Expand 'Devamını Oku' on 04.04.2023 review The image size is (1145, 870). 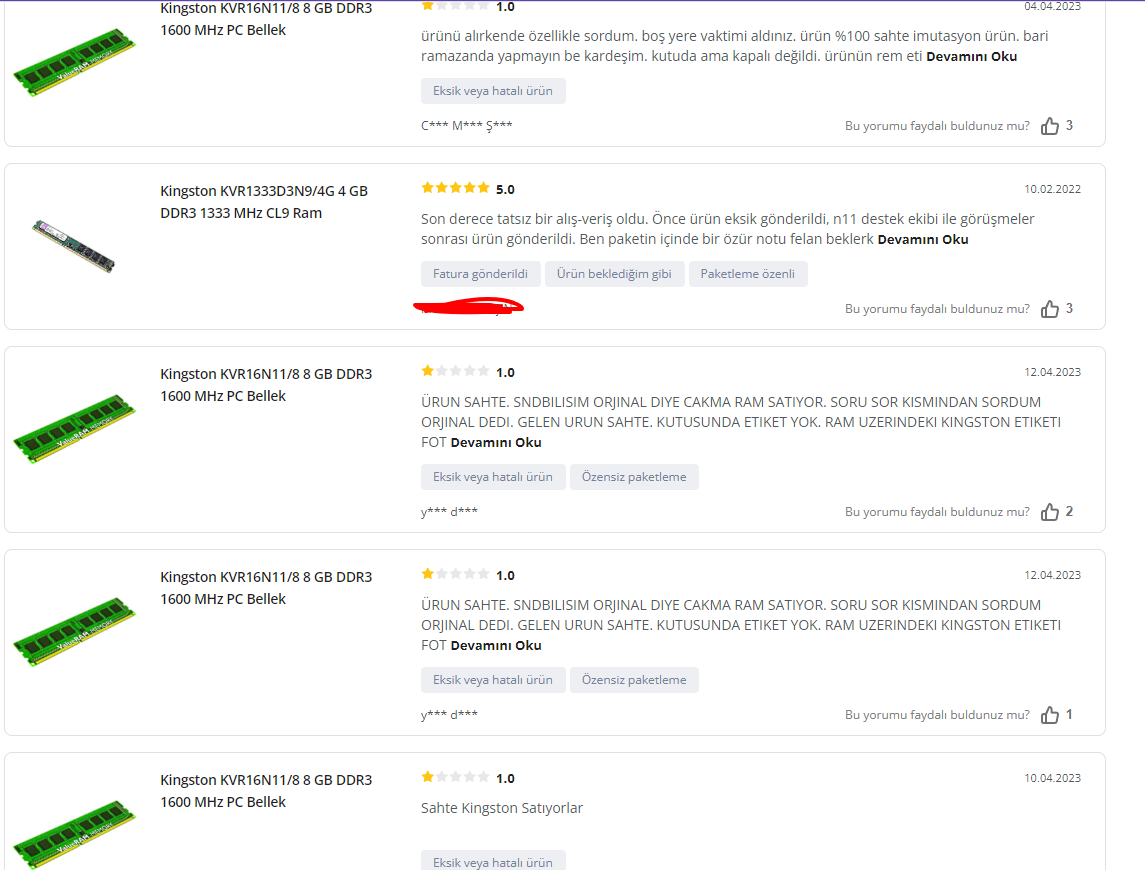(x=971, y=56)
